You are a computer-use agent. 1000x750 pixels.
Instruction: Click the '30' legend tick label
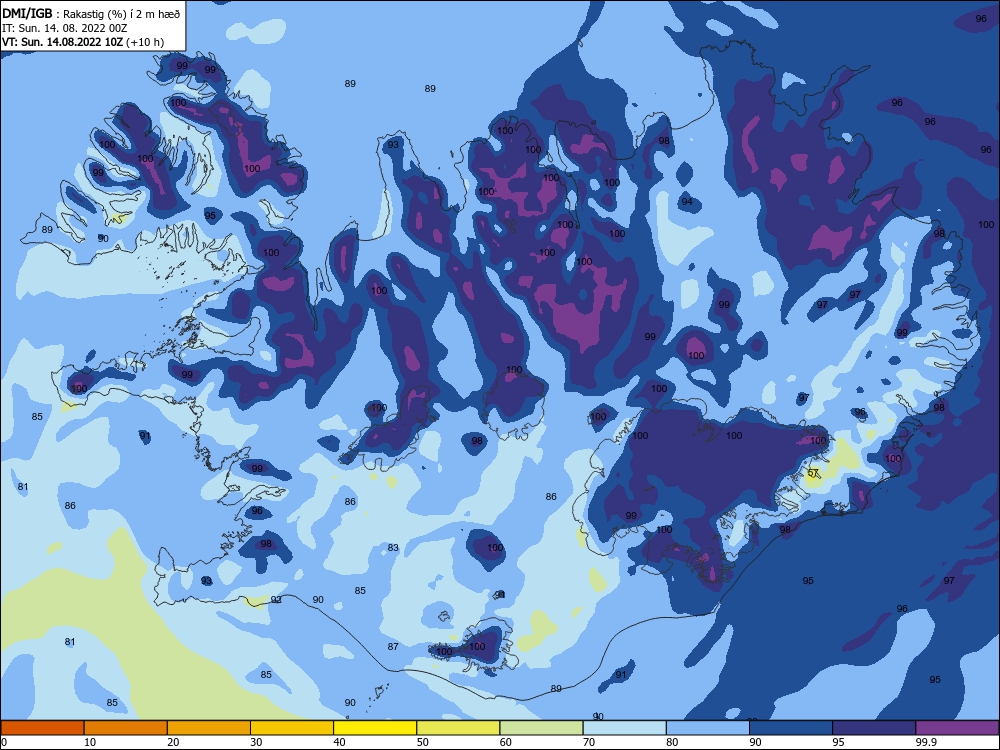pos(256,742)
